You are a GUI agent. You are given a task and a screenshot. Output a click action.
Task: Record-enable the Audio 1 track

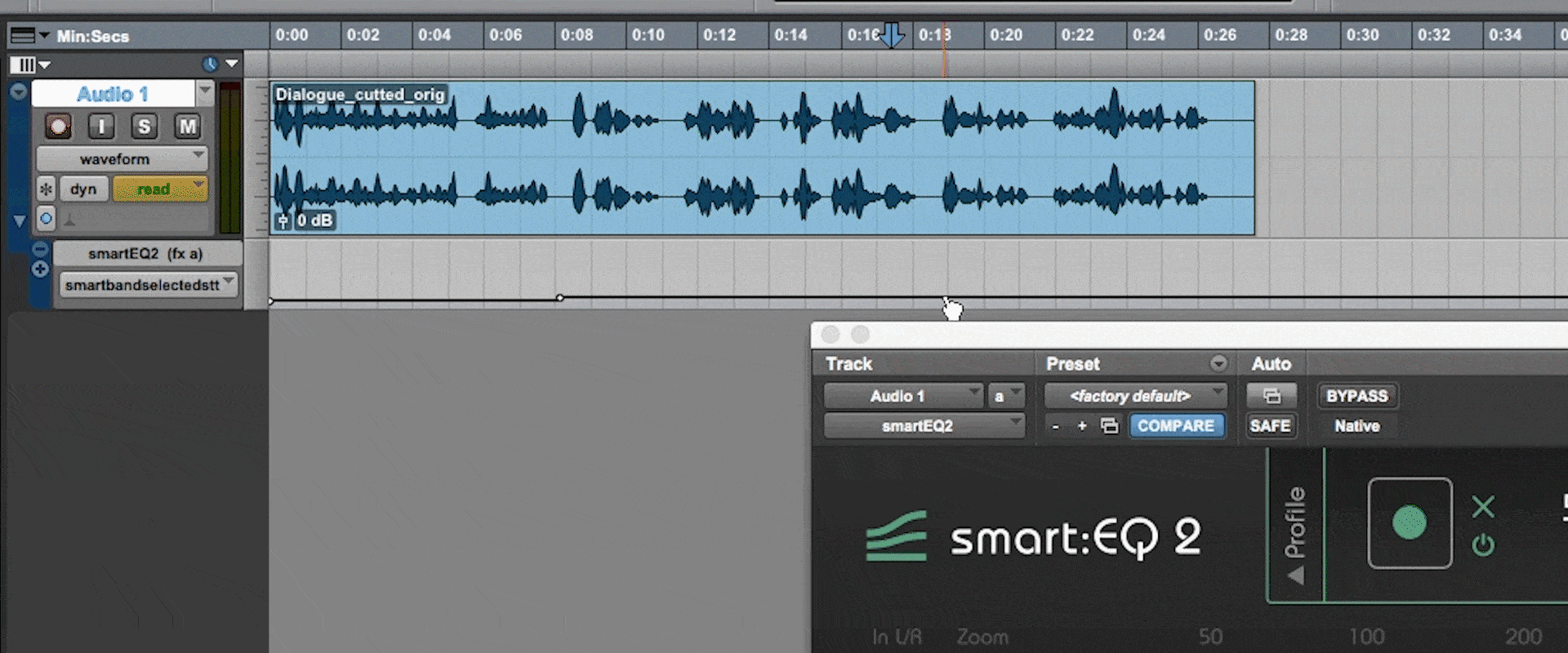pos(58,127)
